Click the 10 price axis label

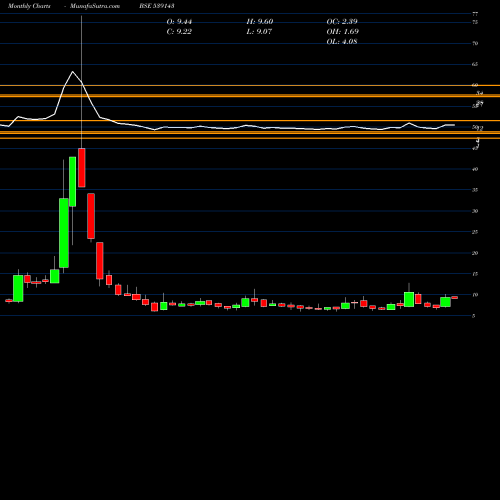(475, 295)
